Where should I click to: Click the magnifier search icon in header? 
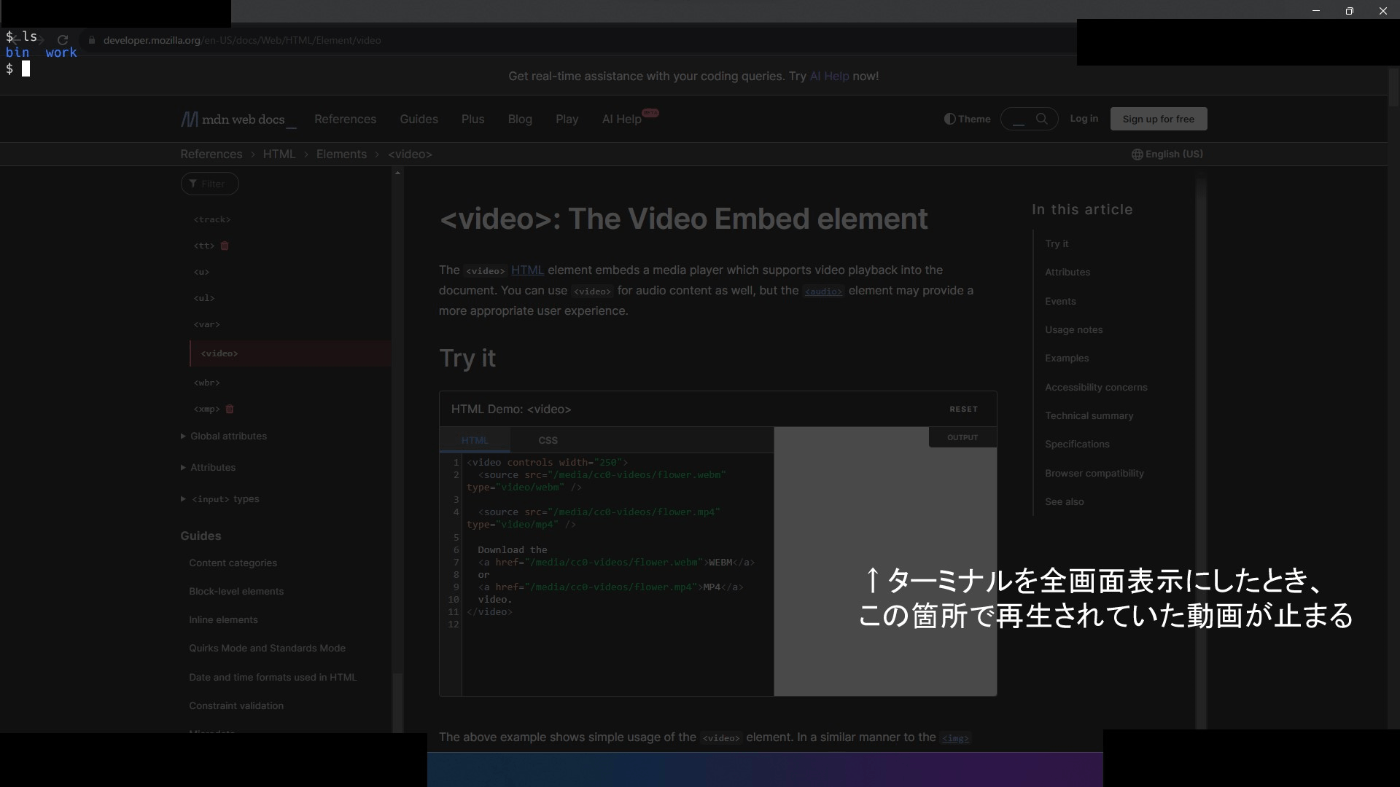1041,119
